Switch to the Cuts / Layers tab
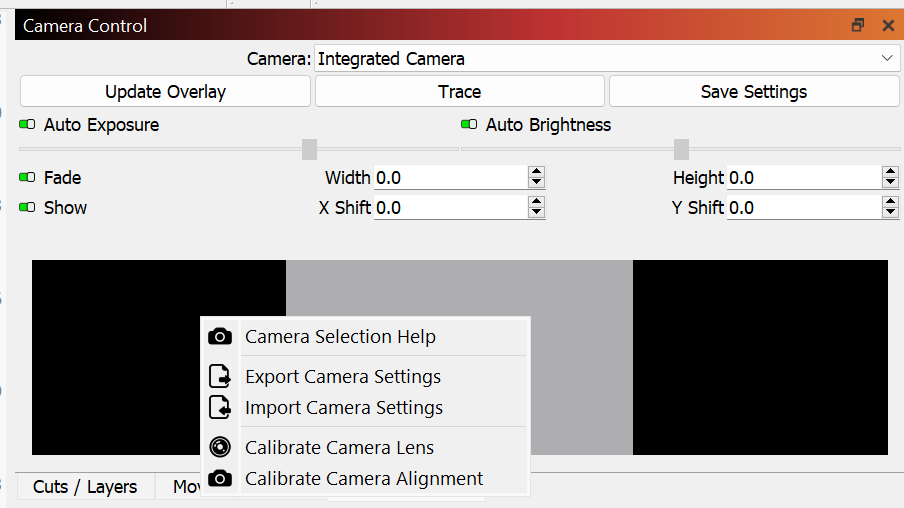 point(85,487)
